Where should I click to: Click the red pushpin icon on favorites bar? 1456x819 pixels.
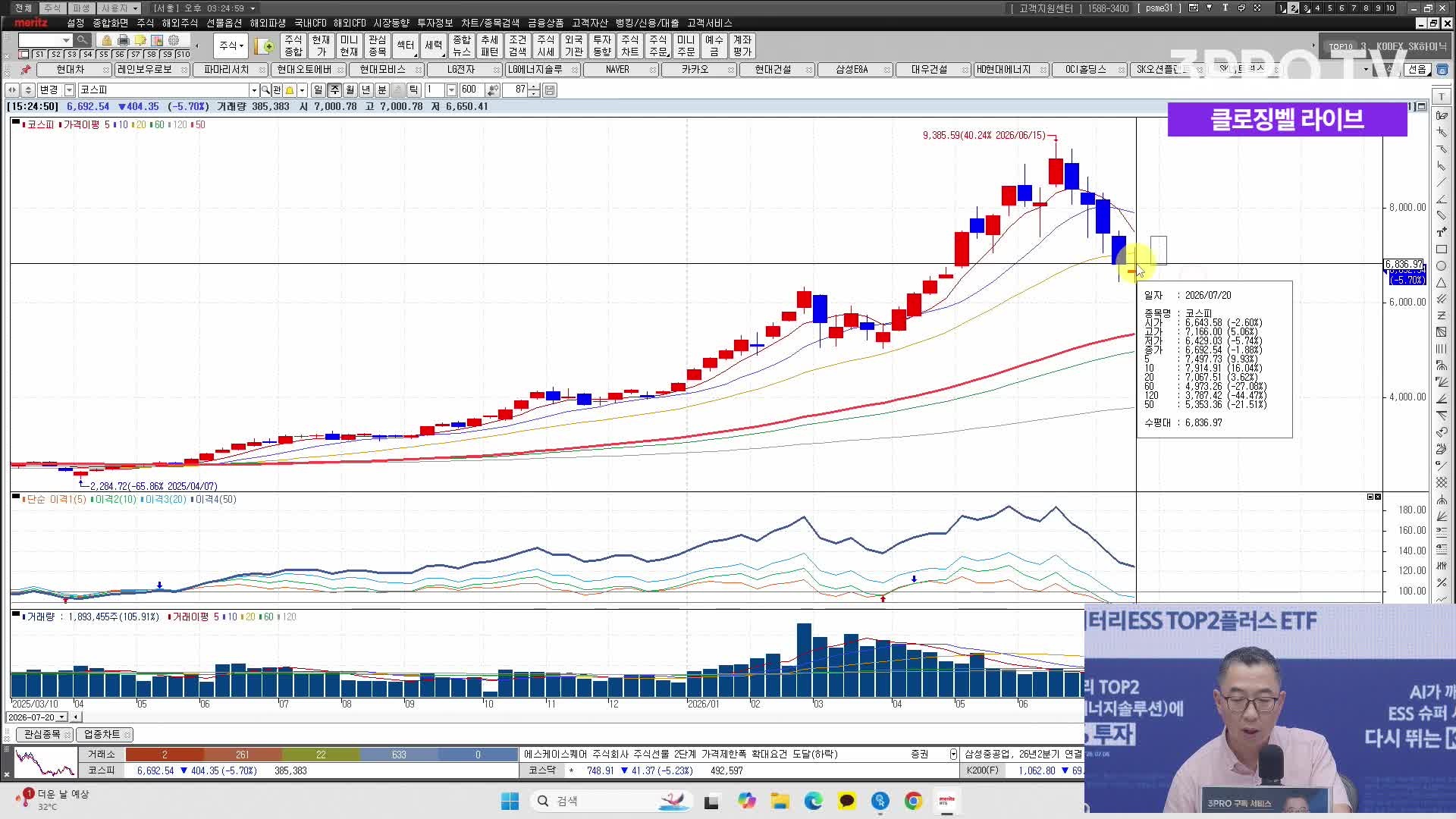[x=26, y=69]
